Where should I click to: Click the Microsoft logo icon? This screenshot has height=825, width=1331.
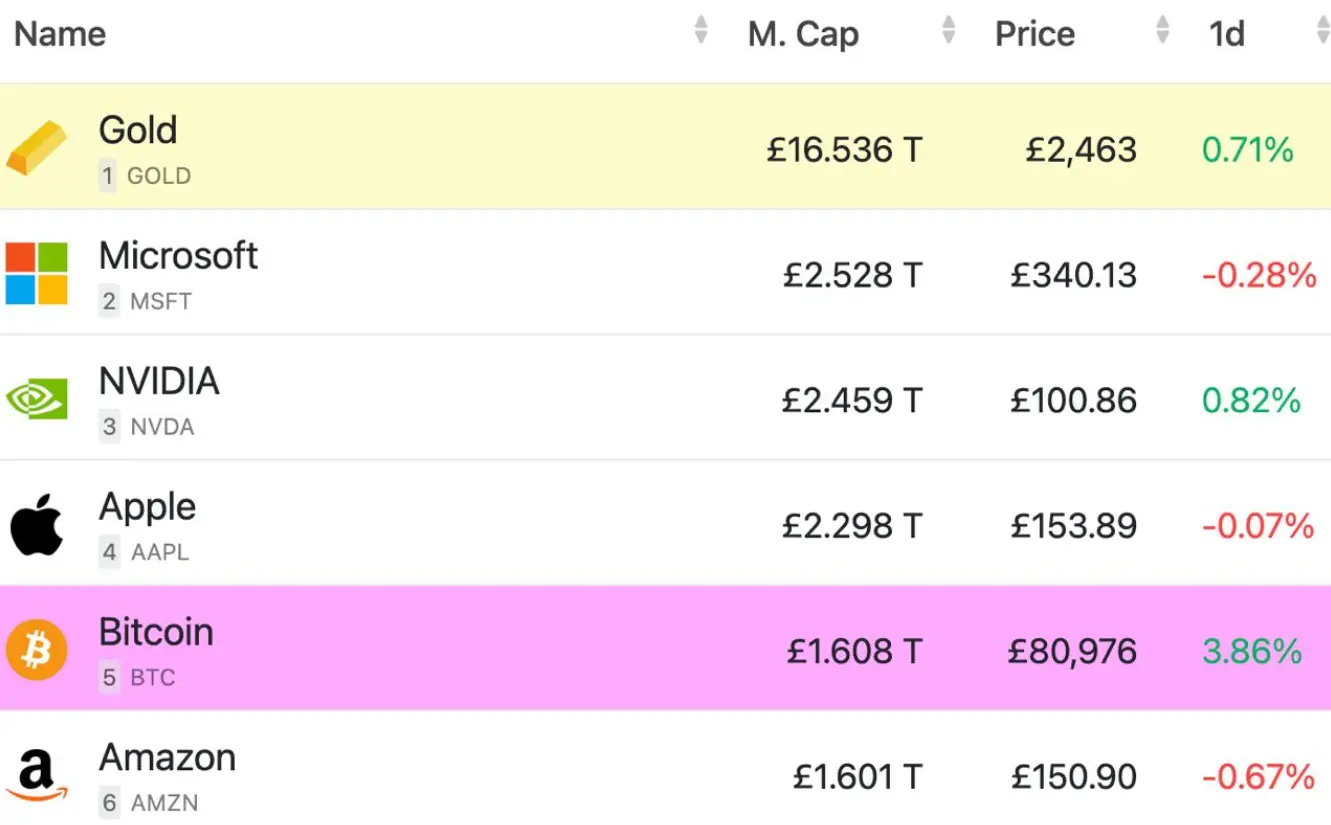37,273
